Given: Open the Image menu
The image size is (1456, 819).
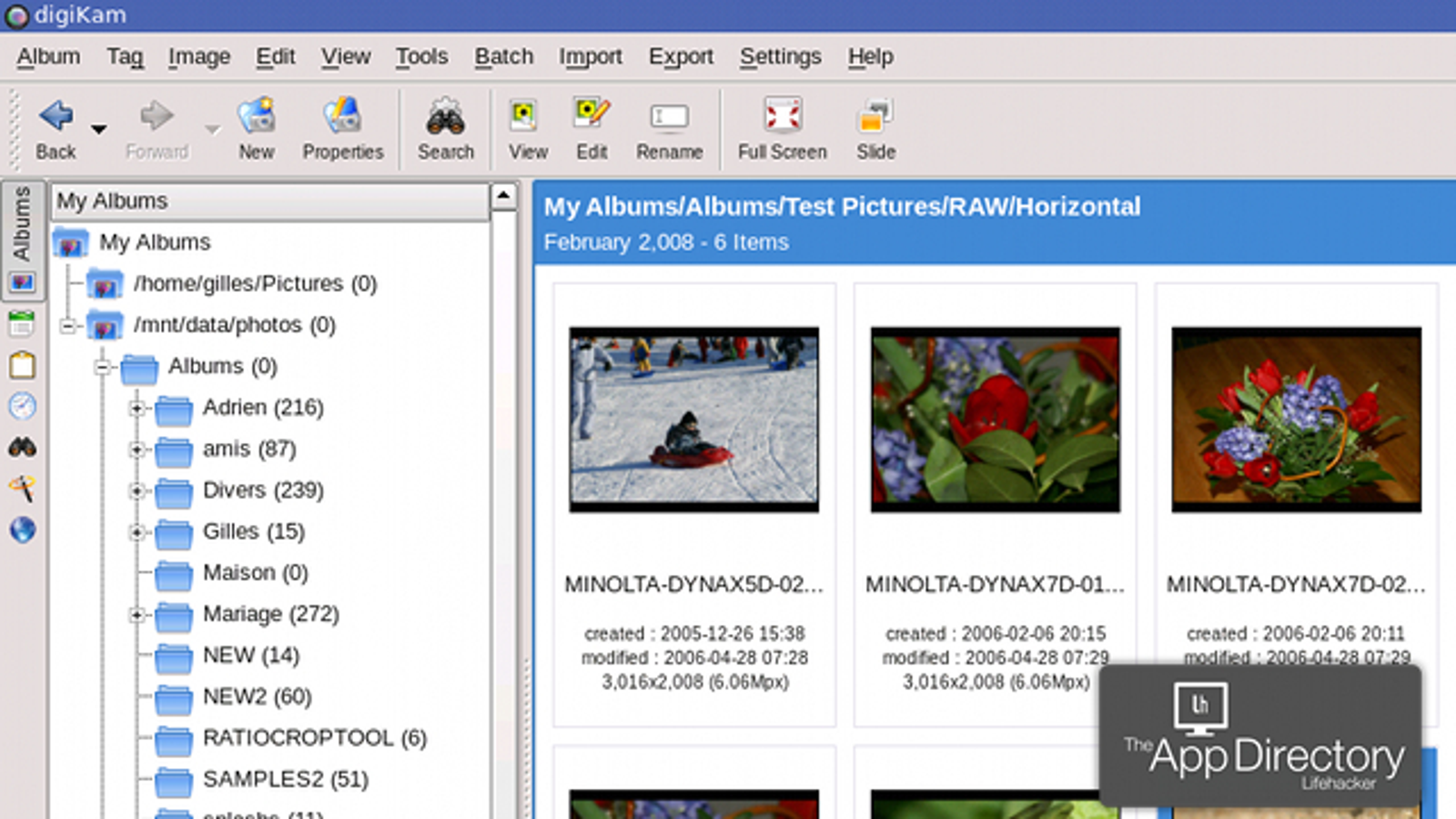Looking at the screenshot, I should [x=199, y=56].
